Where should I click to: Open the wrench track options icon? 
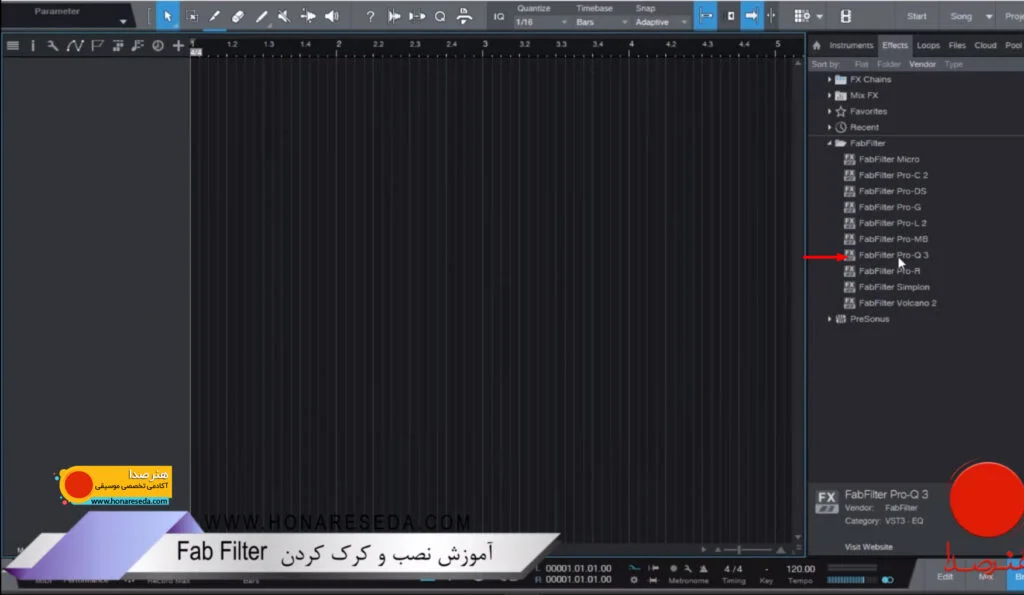53,46
